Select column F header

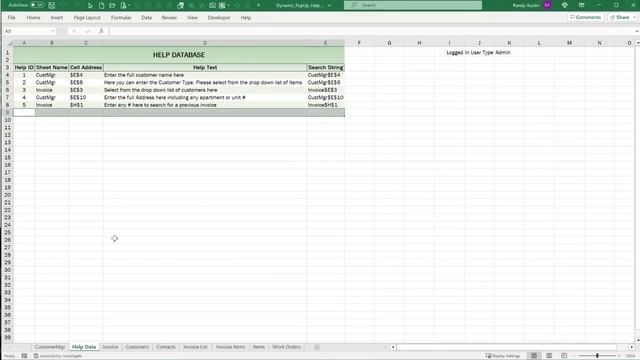pyautogui.click(x=359, y=43)
